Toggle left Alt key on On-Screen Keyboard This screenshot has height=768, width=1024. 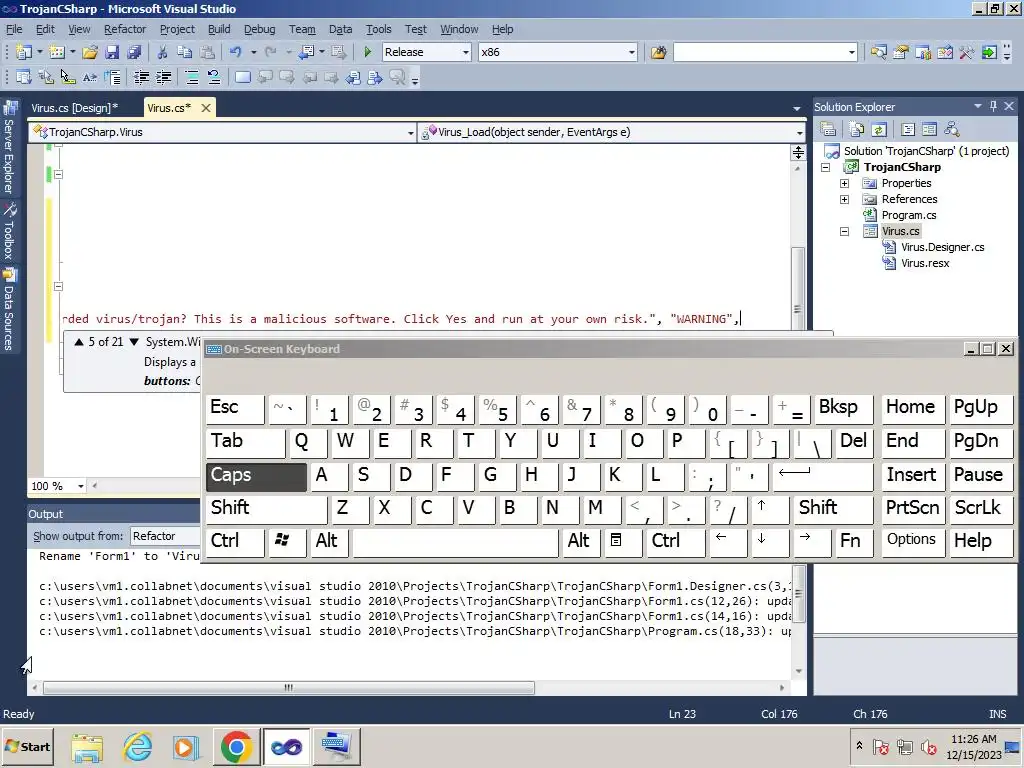tap(328, 541)
